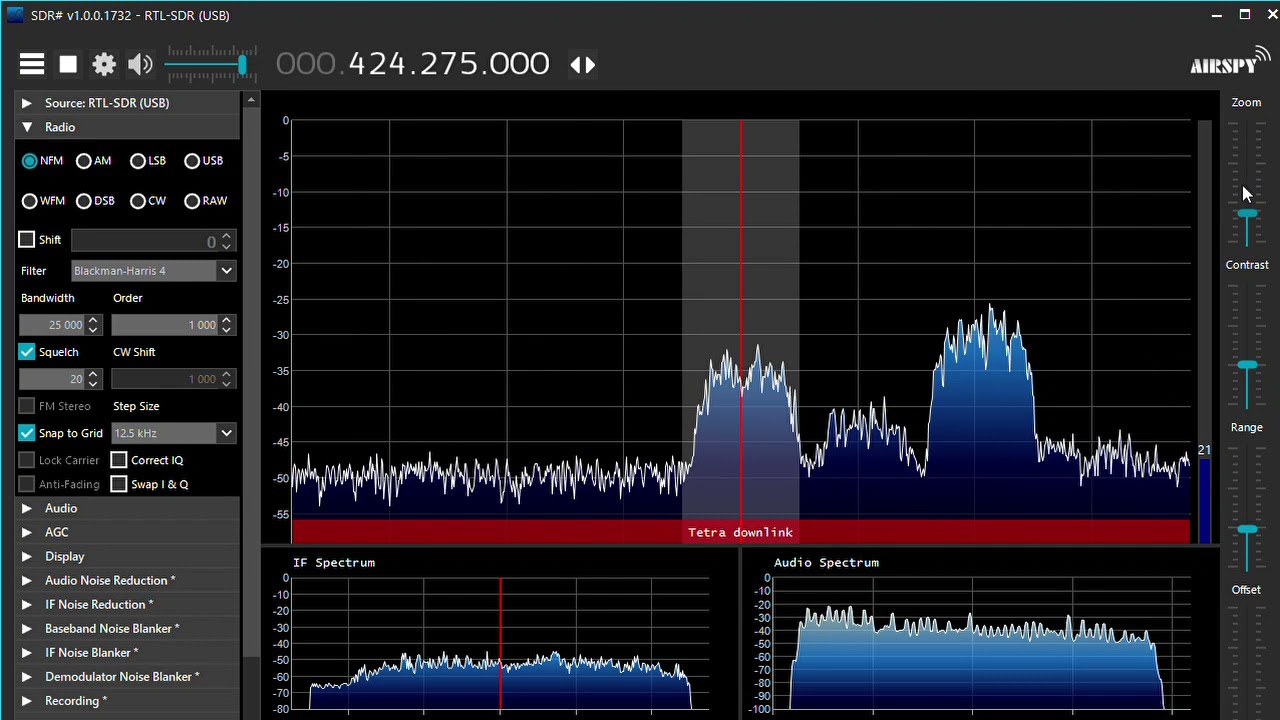
Task: Expand the Audio Noise Reduction section
Action: tap(128, 580)
